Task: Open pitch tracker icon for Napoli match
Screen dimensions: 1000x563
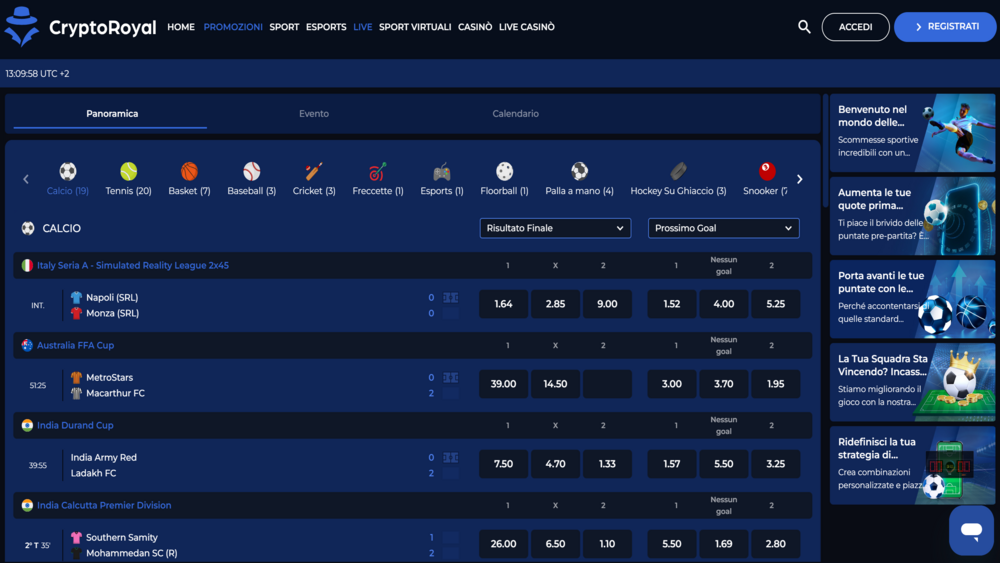Action: [450, 298]
